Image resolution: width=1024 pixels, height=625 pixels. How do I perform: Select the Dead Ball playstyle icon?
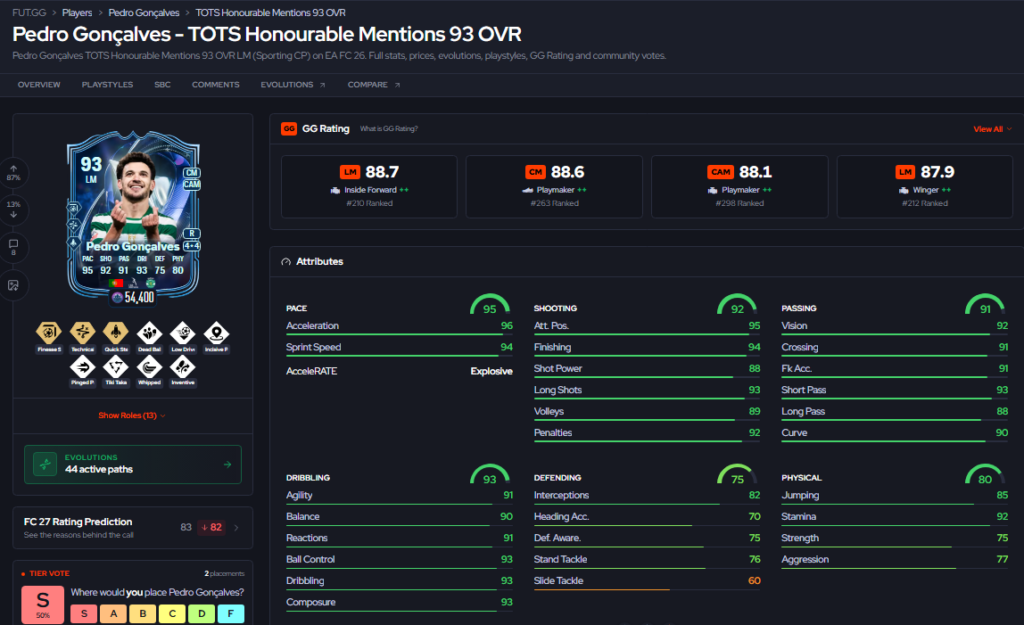click(150, 333)
